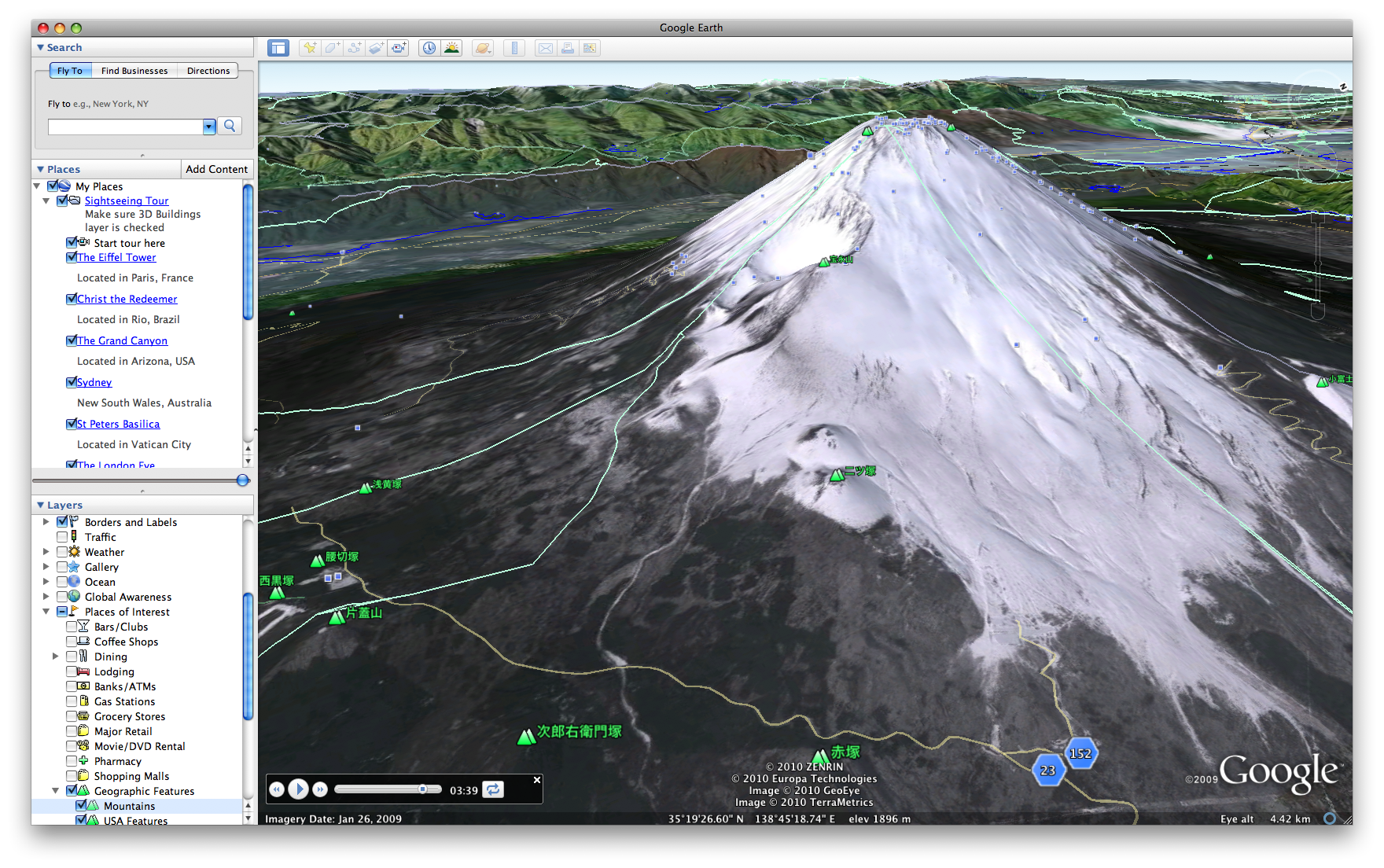Click the Email envelope icon in toolbar

pos(545,48)
